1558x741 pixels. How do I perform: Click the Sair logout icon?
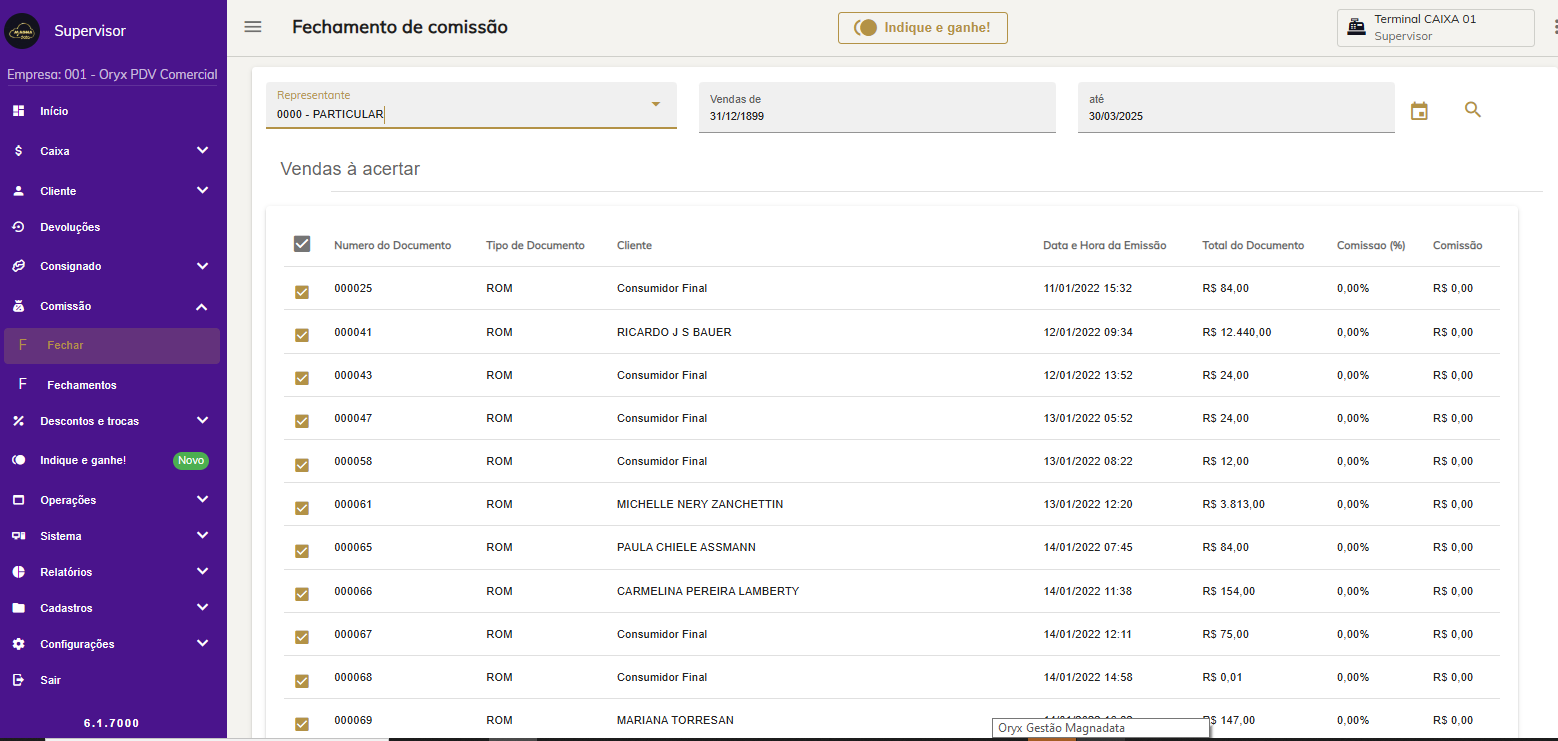pos(18,680)
